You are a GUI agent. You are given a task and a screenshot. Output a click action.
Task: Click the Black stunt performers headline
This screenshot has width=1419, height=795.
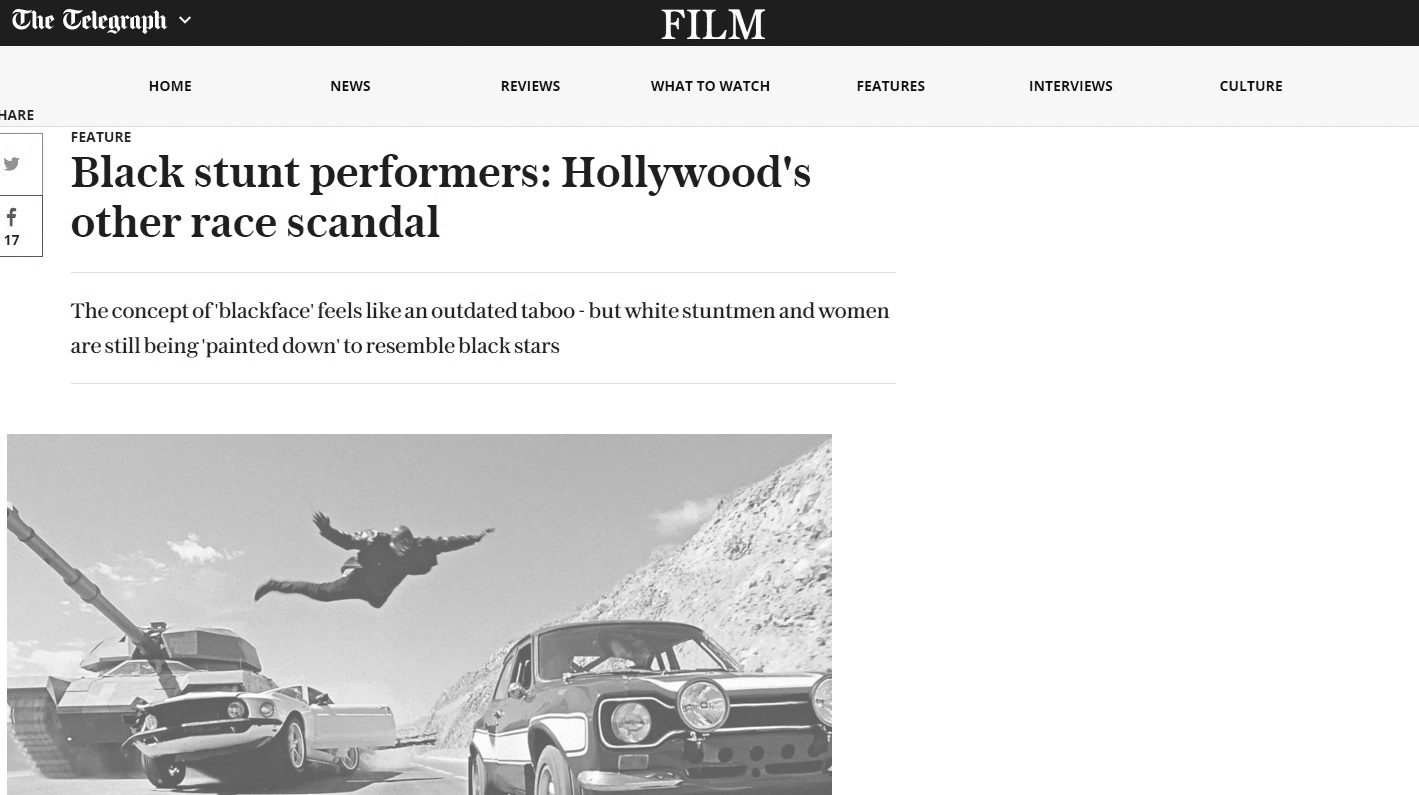pos(441,197)
